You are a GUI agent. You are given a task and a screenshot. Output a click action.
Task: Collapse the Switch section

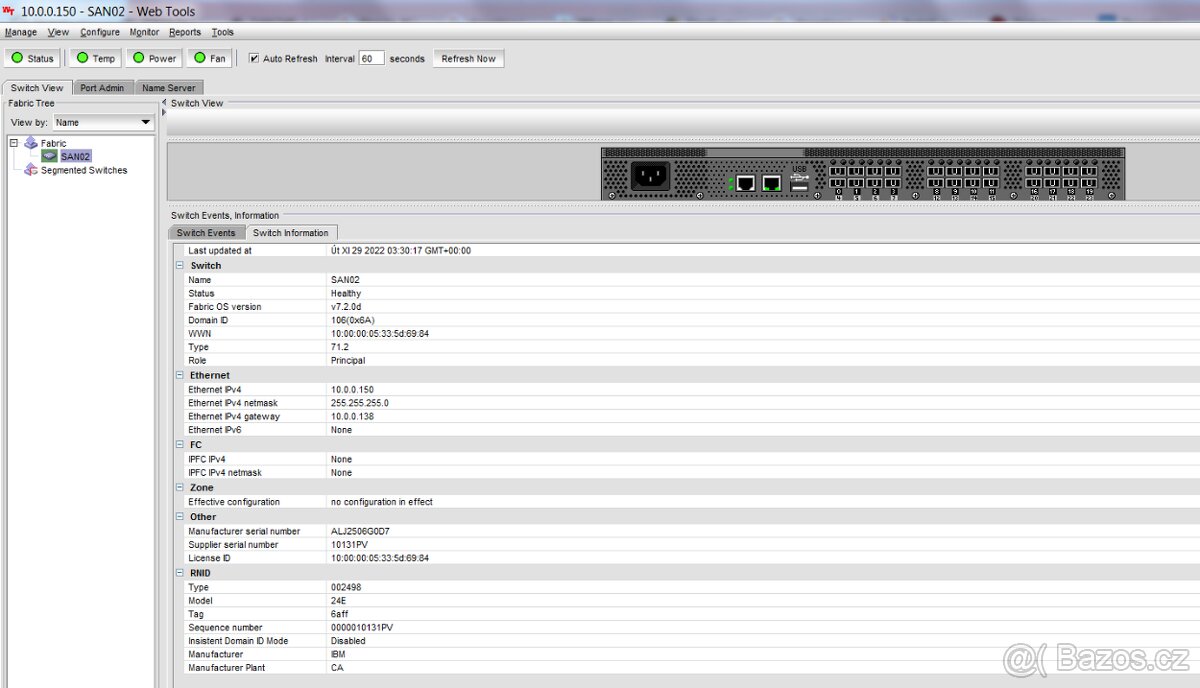(x=180, y=265)
